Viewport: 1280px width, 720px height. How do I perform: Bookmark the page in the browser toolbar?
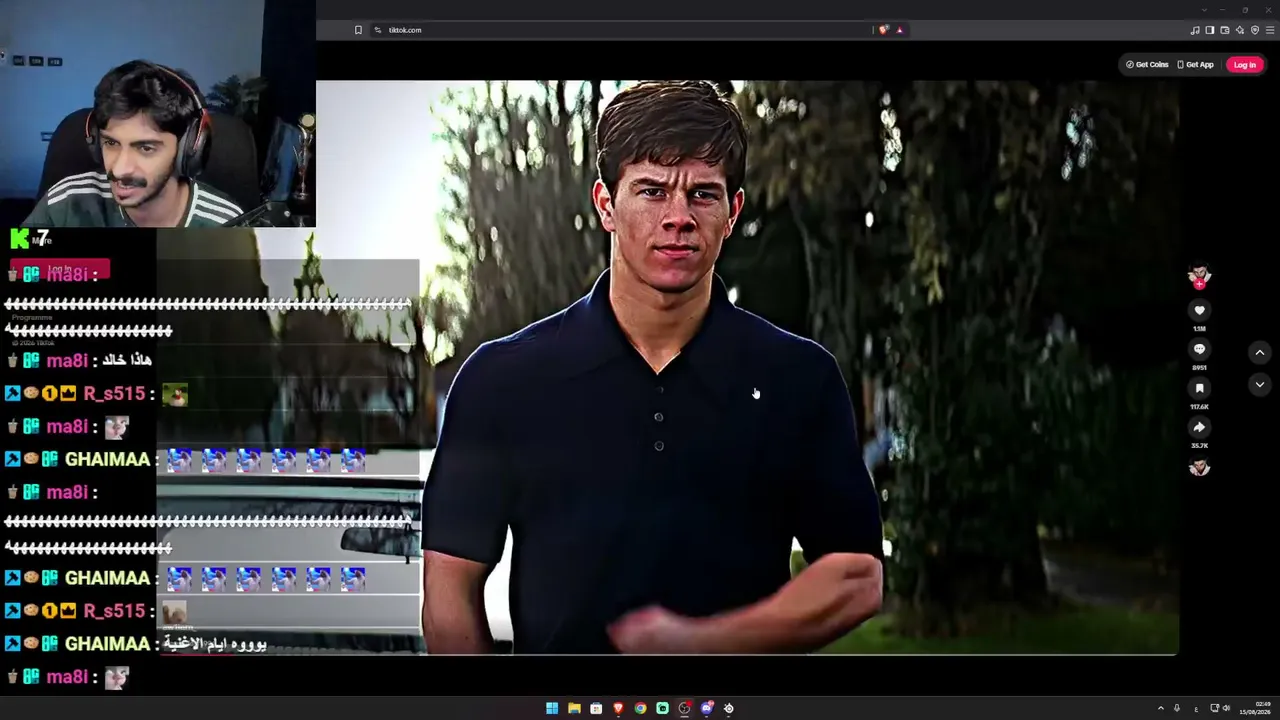coord(358,30)
